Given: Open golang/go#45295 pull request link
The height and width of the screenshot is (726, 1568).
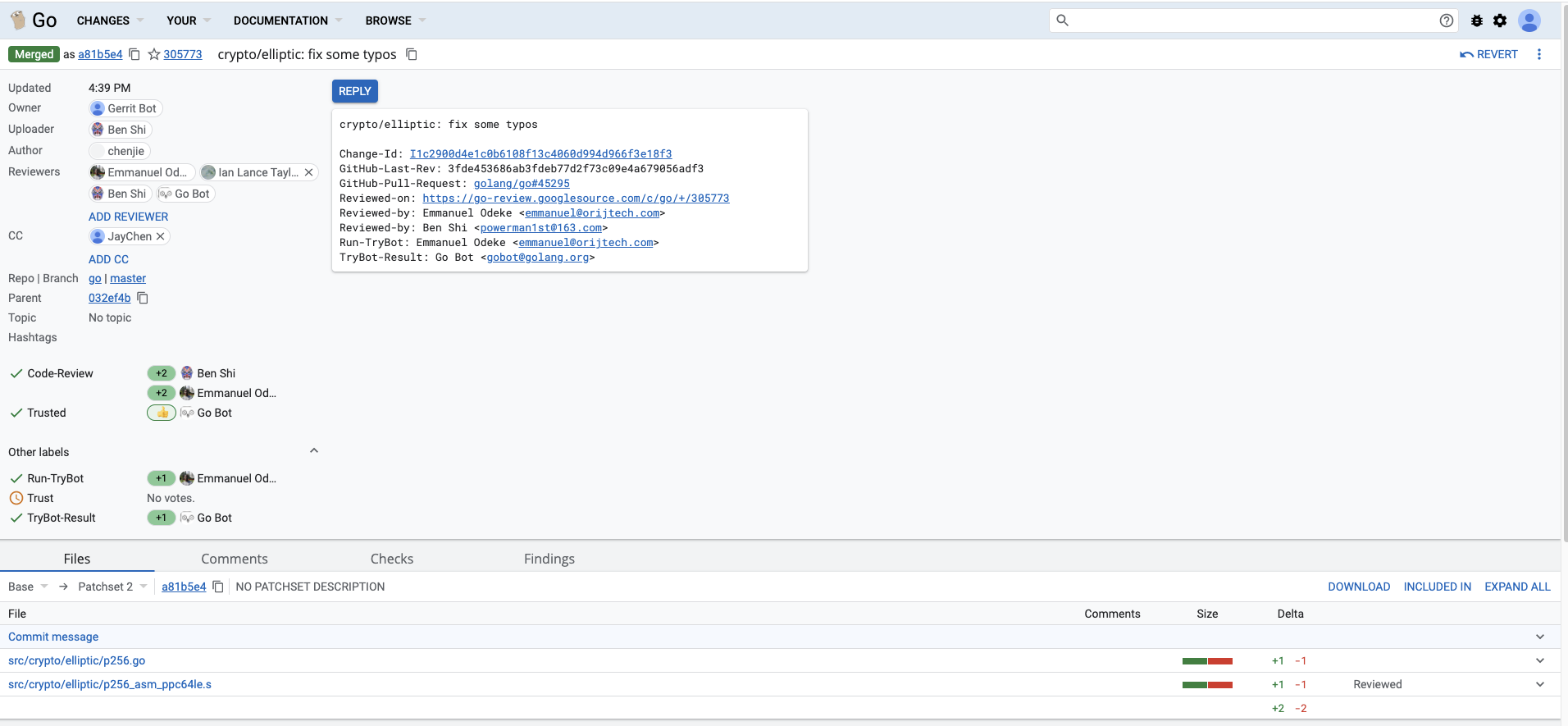Looking at the screenshot, I should [522, 184].
